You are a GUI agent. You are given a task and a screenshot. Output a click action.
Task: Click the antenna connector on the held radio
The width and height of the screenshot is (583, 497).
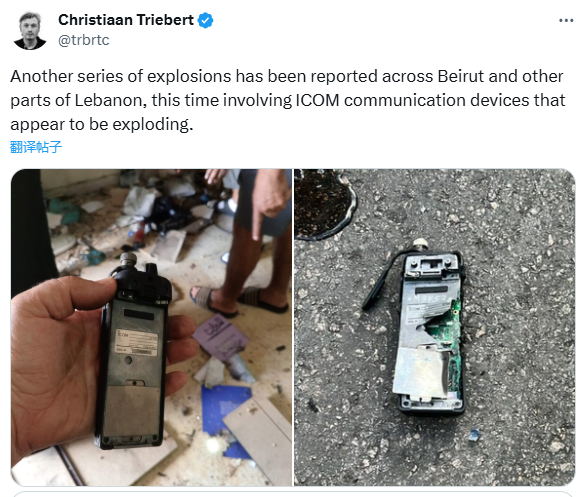[129, 261]
